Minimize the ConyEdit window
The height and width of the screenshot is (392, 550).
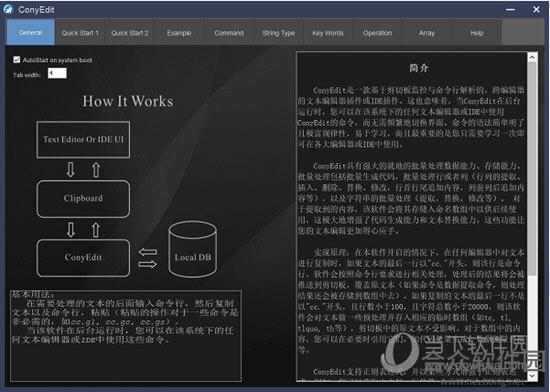pos(510,9)
